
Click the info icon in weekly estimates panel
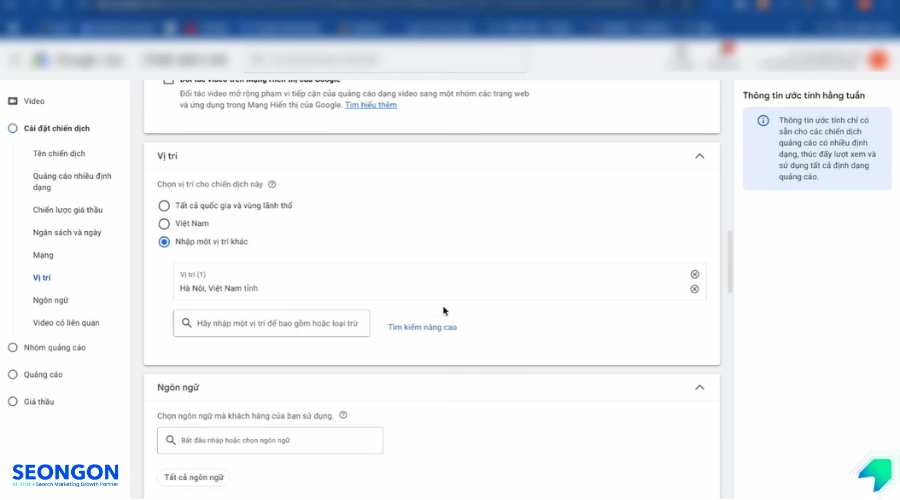[x=763, y=121]
